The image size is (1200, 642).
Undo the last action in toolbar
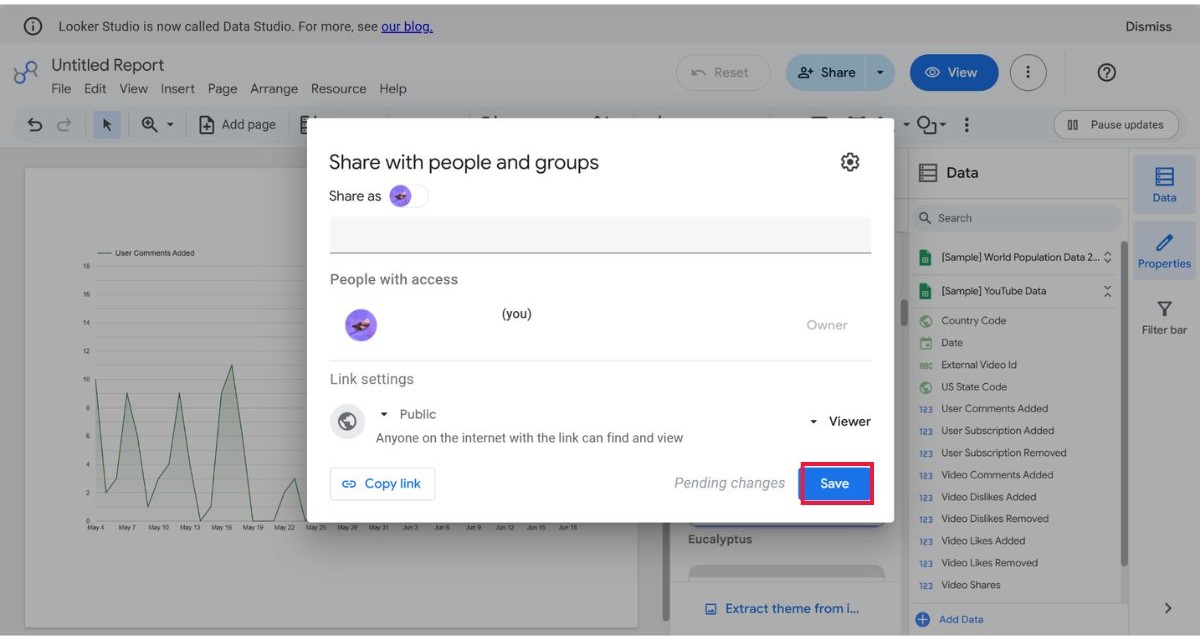pos(35,125)
